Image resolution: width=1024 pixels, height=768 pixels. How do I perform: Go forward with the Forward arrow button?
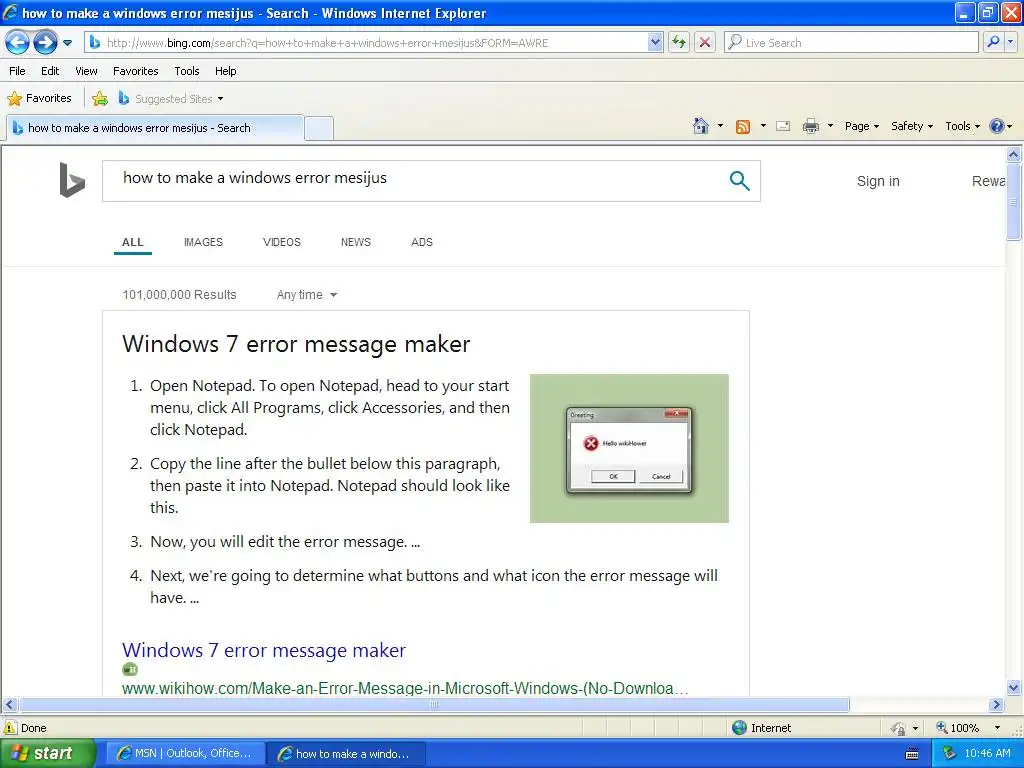click(x=45, y=43)
